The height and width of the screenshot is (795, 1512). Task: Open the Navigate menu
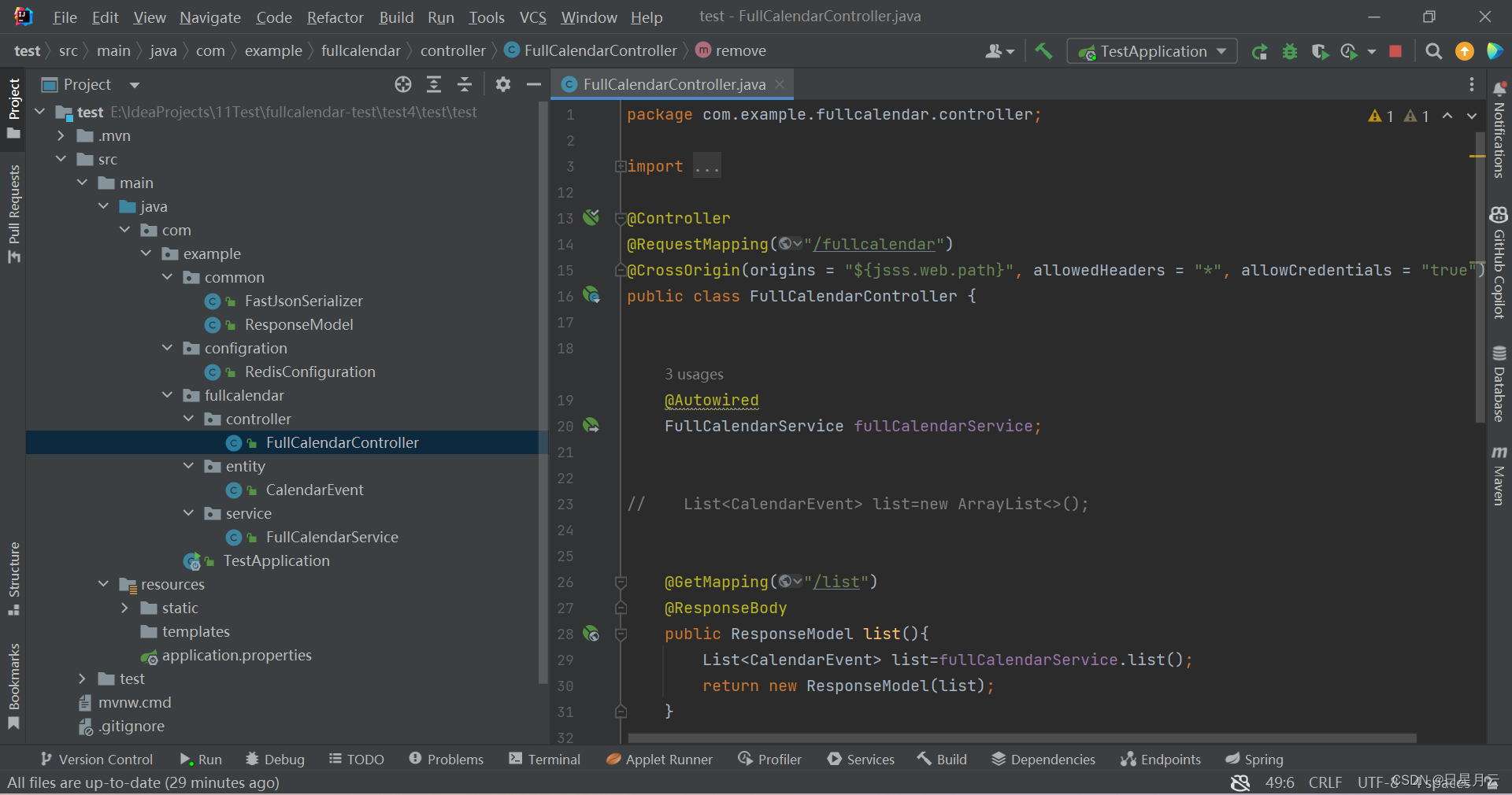click(x=210, y=17)
